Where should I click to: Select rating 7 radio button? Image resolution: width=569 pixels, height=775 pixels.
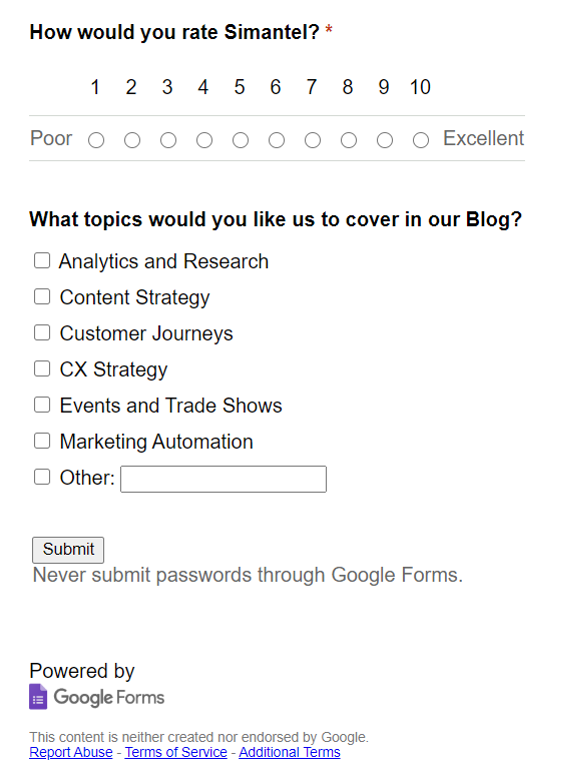coord(312,140)
